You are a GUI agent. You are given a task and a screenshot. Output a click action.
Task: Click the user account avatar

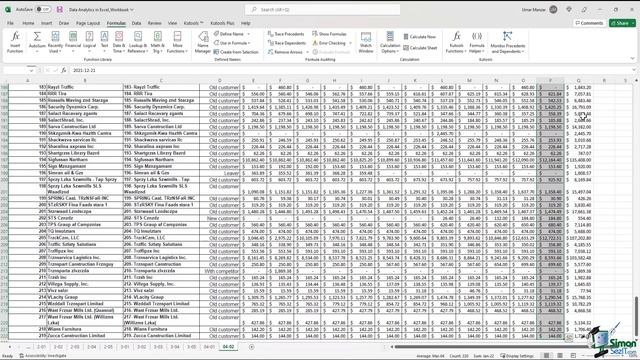pos(553,9)
